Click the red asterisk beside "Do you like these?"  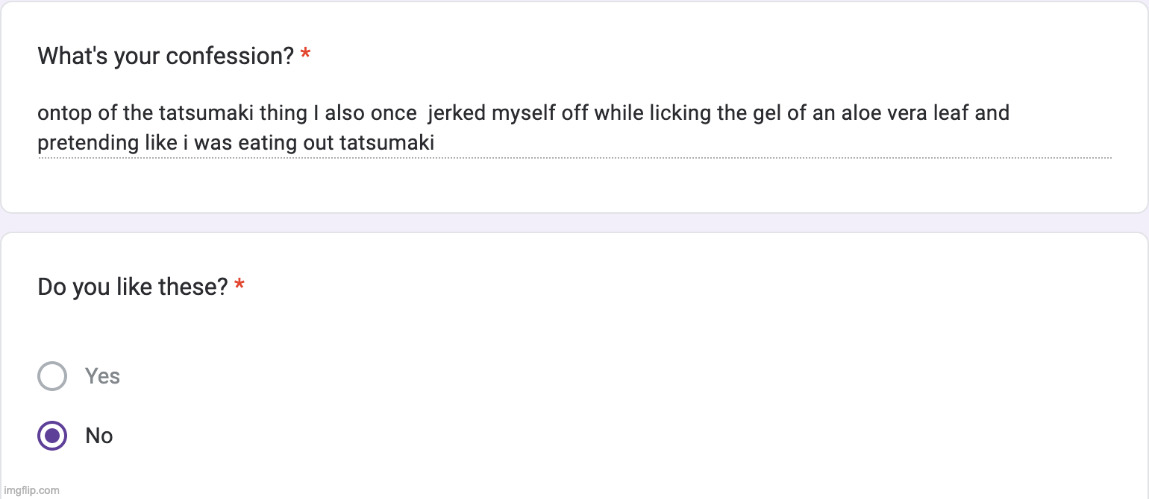click(240, 289)
